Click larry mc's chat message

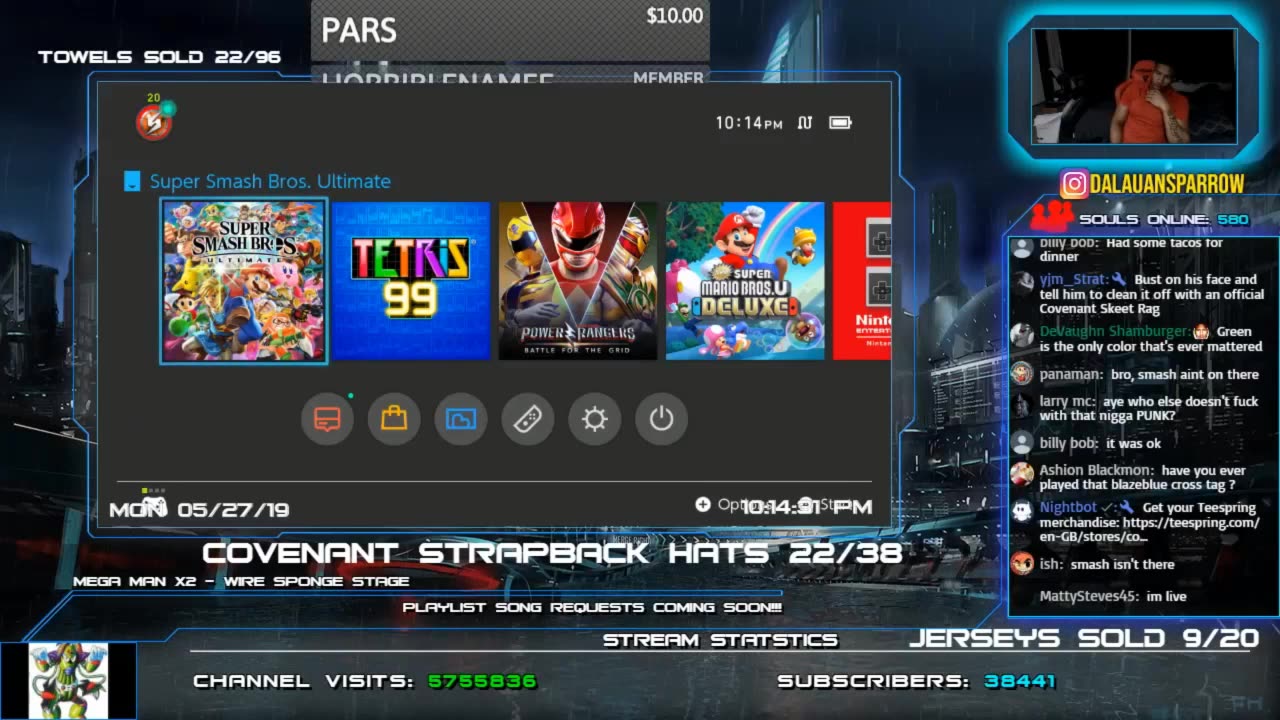[x=1149, y=408]
